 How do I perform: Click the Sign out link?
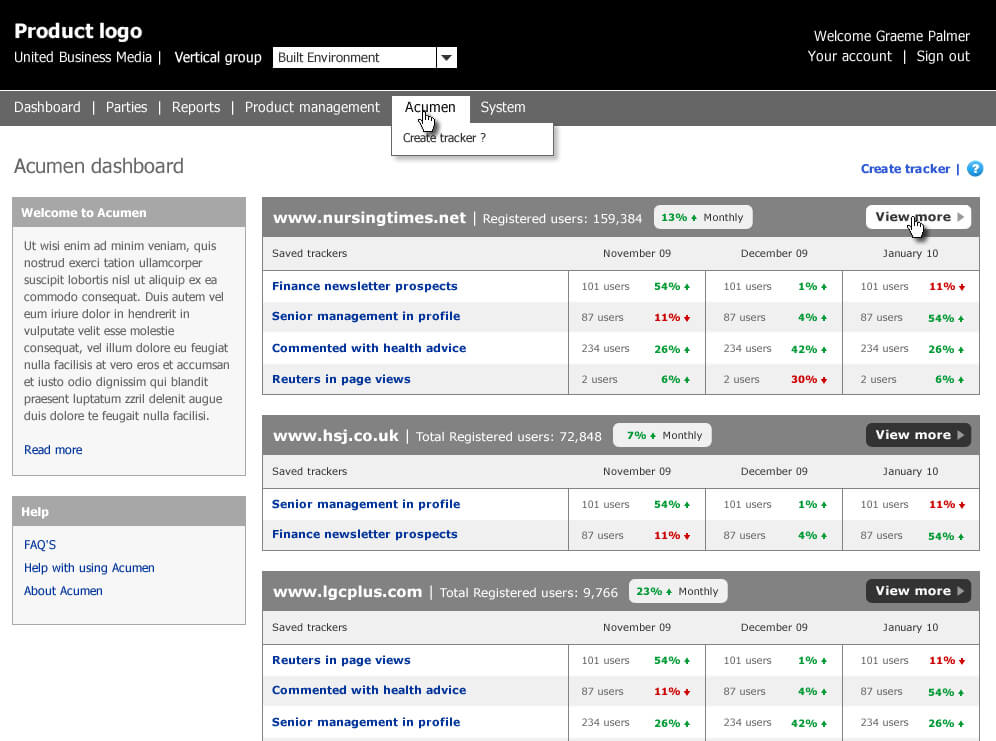pos(943,57)
